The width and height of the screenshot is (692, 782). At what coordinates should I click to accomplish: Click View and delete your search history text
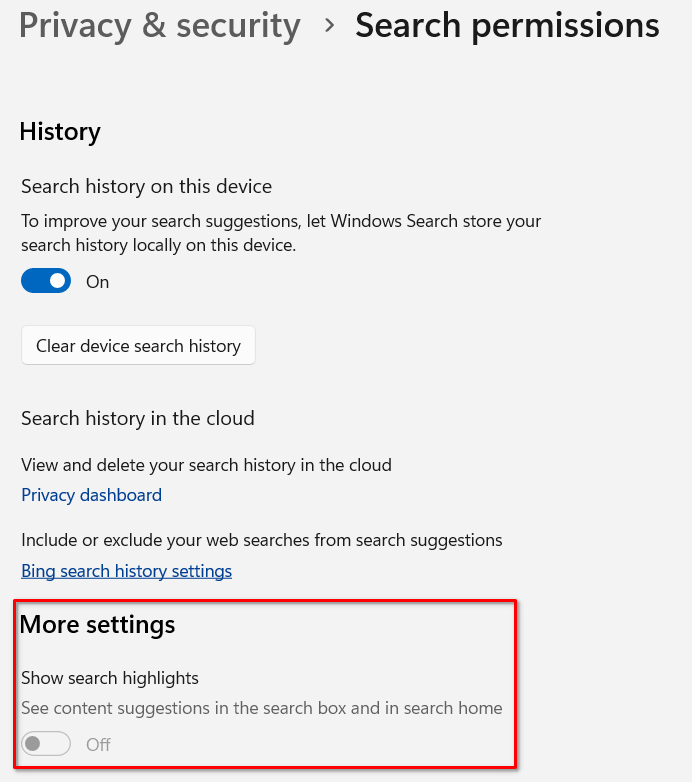click(x=206, y=465)
